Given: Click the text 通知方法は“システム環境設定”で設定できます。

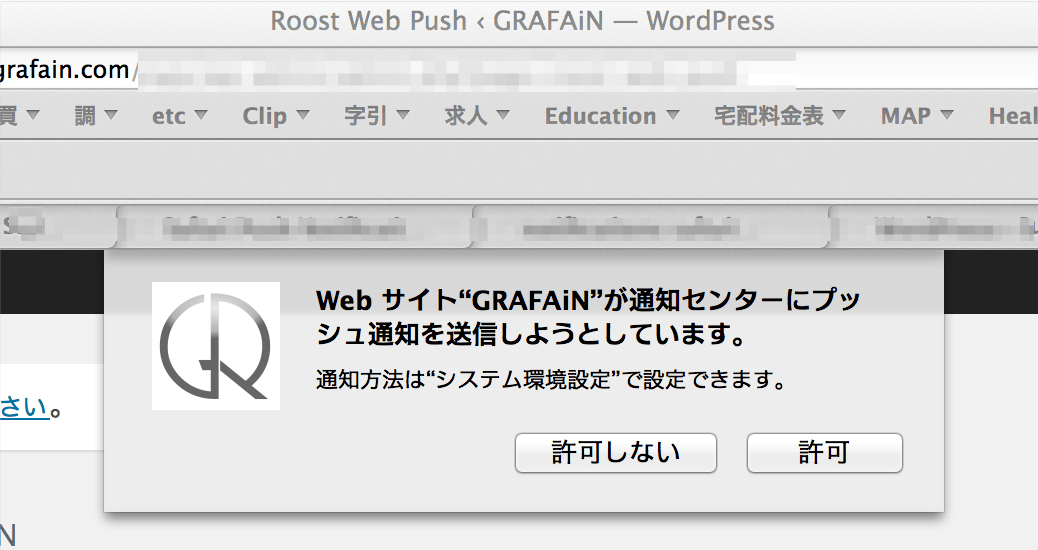Looking at the screenshot, I should tap(551, 381).
